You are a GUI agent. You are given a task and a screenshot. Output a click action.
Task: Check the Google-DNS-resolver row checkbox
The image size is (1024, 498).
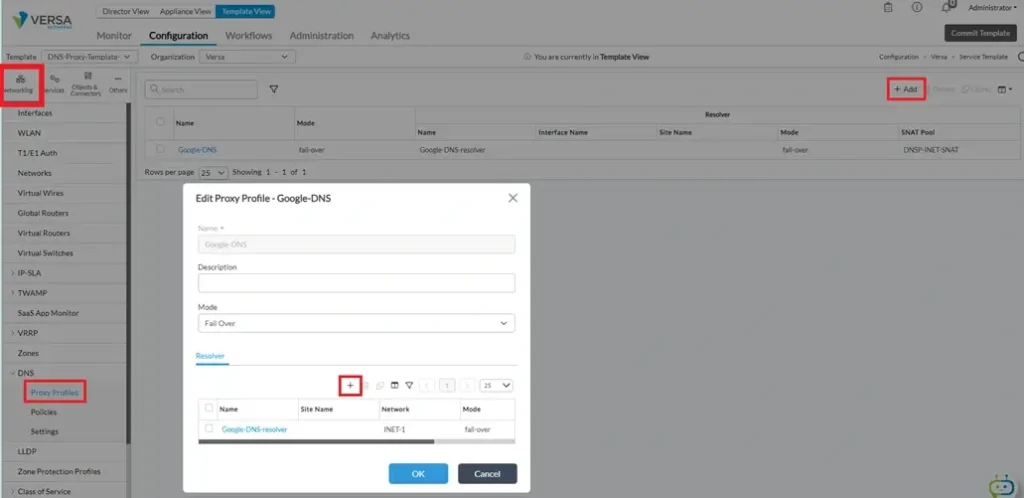click(209, 428)
